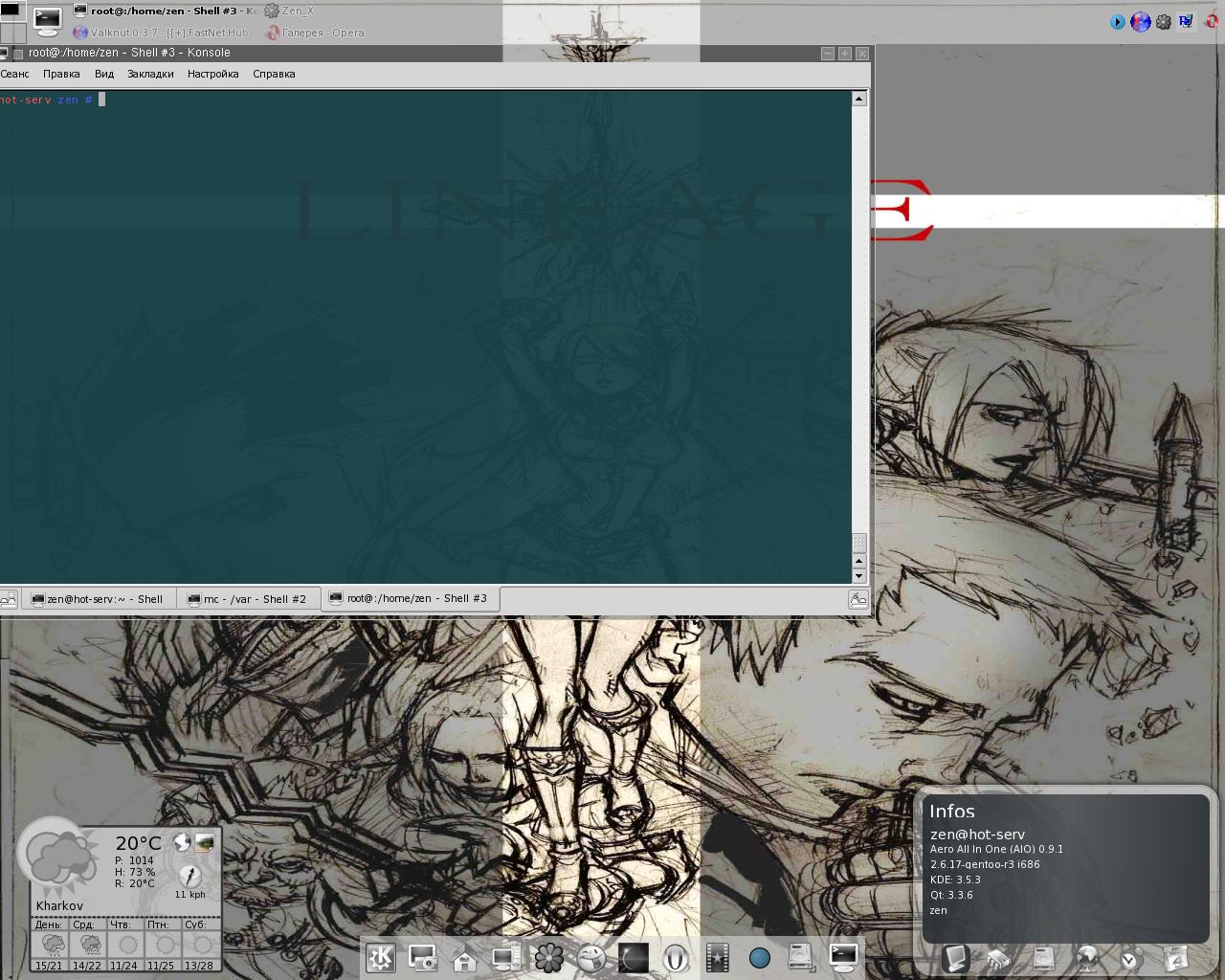Click the terminal scrollbar down arrow
The height and width of the screenshot is (980, 1225).
[x=858, y=576]
